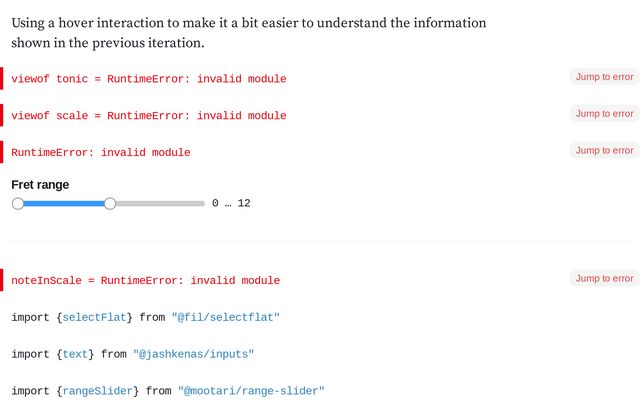Click the rangeSlider import name
640x400 pixels.
pos(98,391)
